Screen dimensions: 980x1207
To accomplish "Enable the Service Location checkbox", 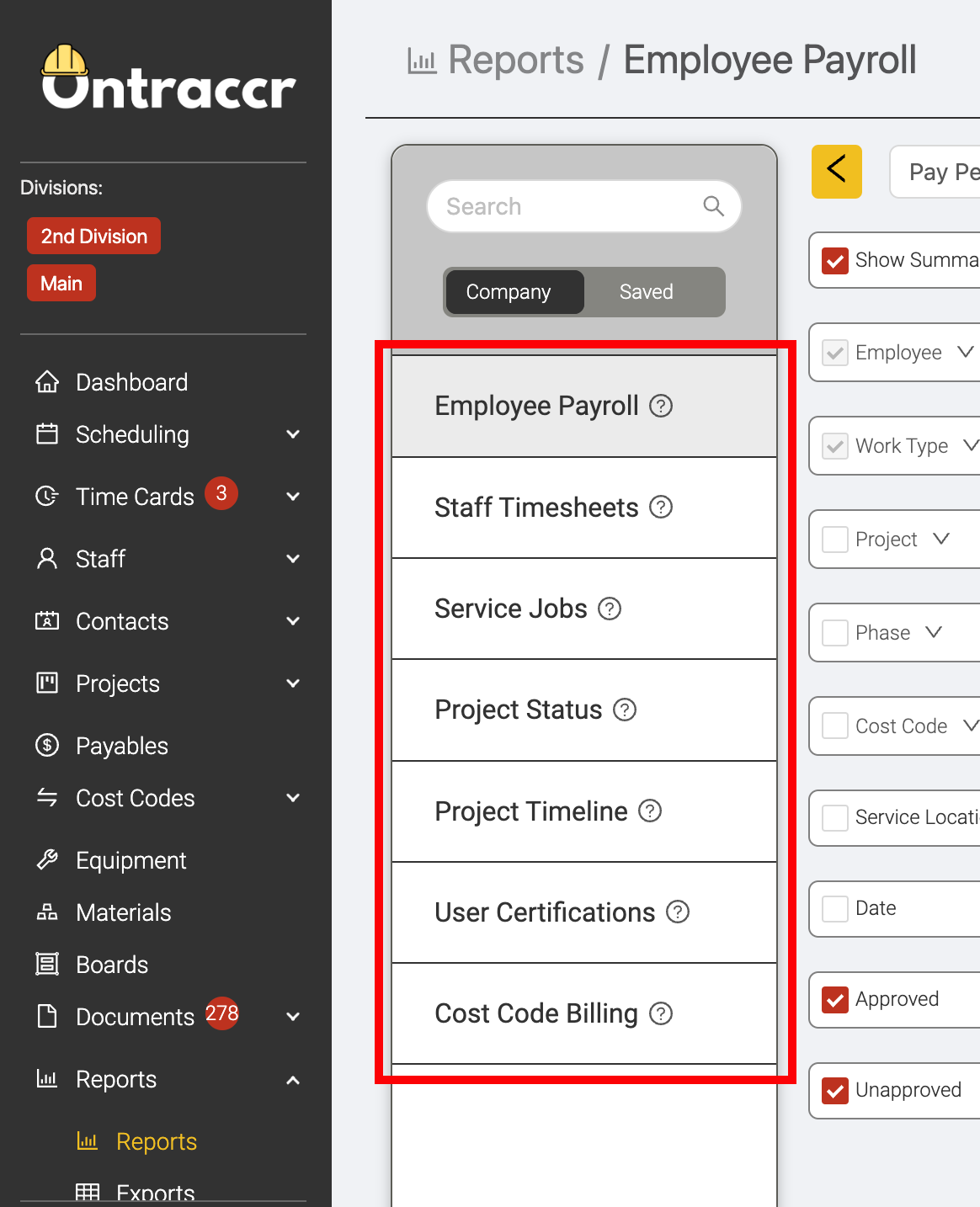I will [x=835, y=818].
